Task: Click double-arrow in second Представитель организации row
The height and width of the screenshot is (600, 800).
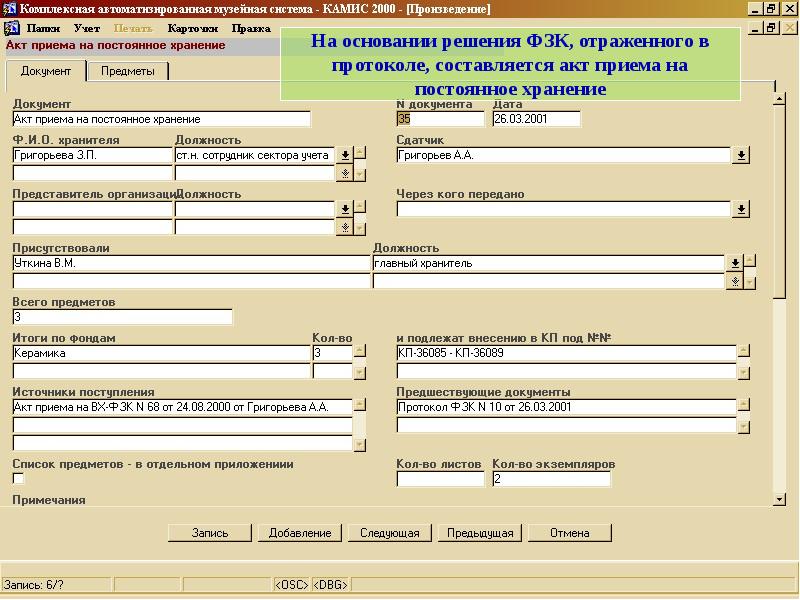Action: point(345,227)
